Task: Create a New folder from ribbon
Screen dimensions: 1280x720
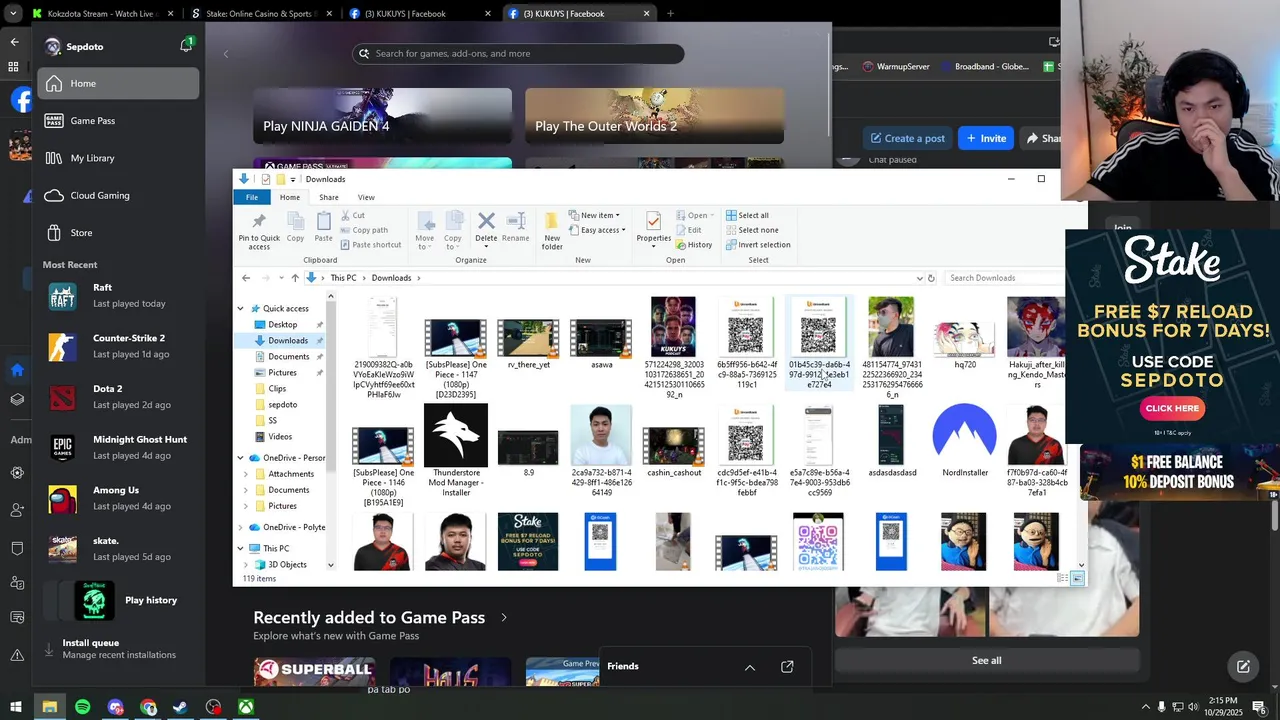Action: (552, 230)
